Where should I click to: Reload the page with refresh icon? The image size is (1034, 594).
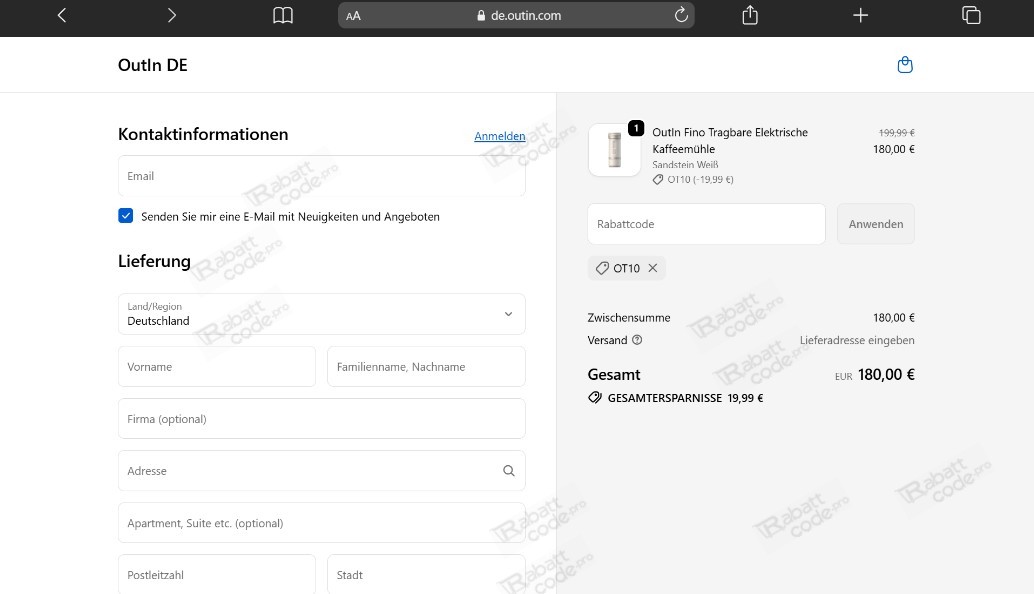tap(681, 15)
